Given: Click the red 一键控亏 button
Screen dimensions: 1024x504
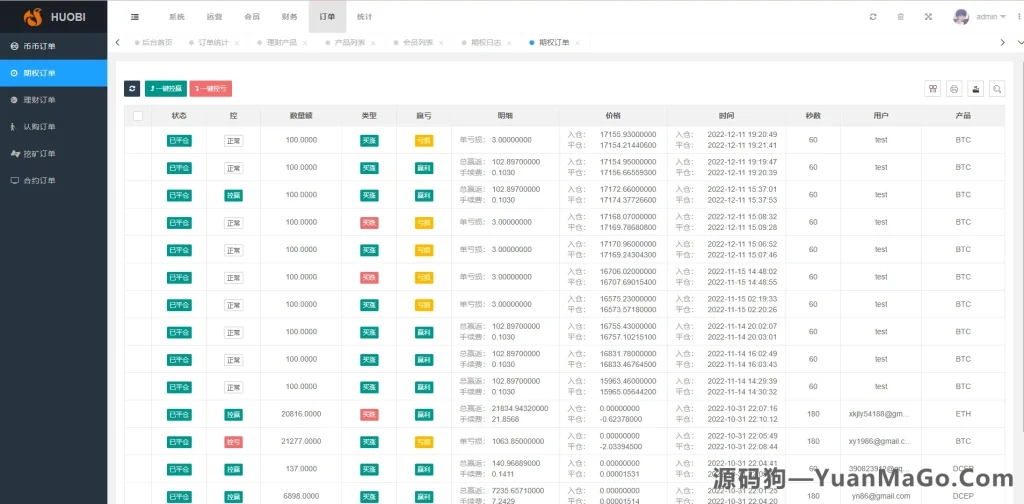Looking at the screenshot, I should click(x=211, y=89).
